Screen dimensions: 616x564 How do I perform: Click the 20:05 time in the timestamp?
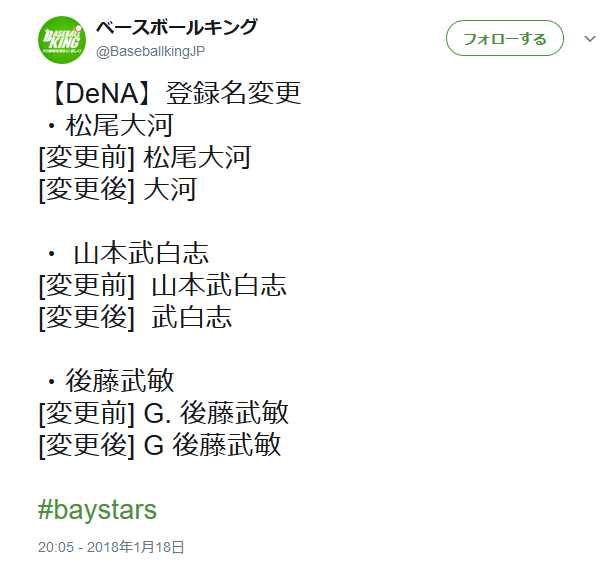pos(56,547)
